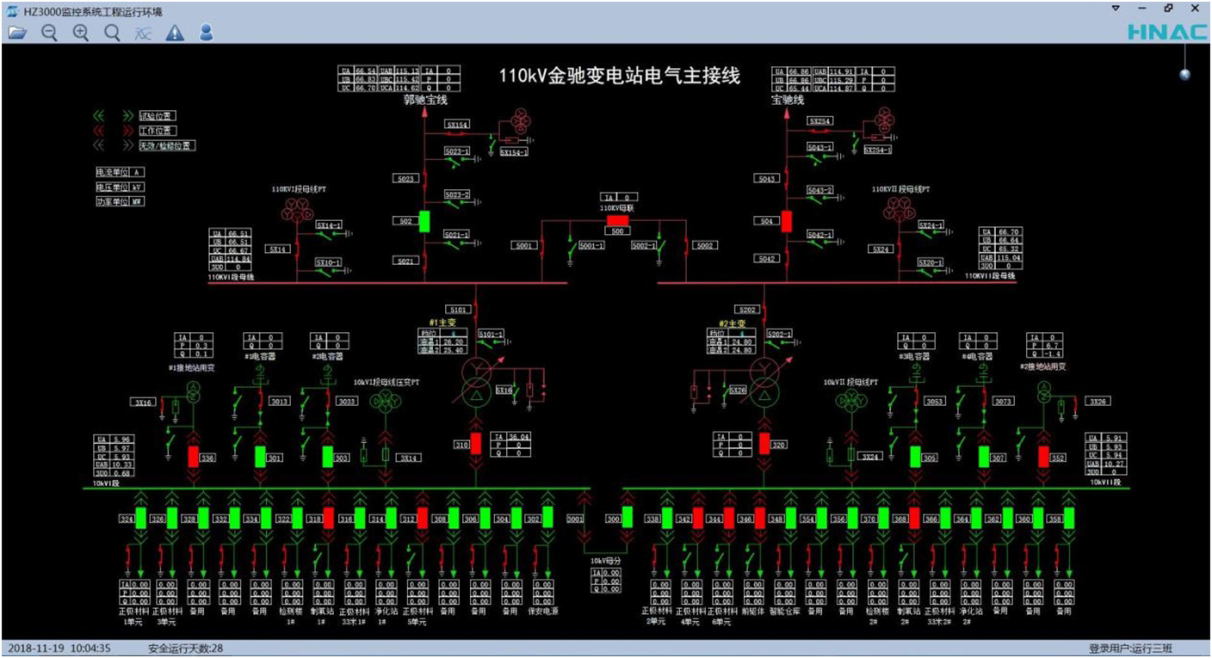Toggle red breaker 310 under #1主变
Image resolution: width=1212 pixels, height=658 pixels.
(476, 443)
